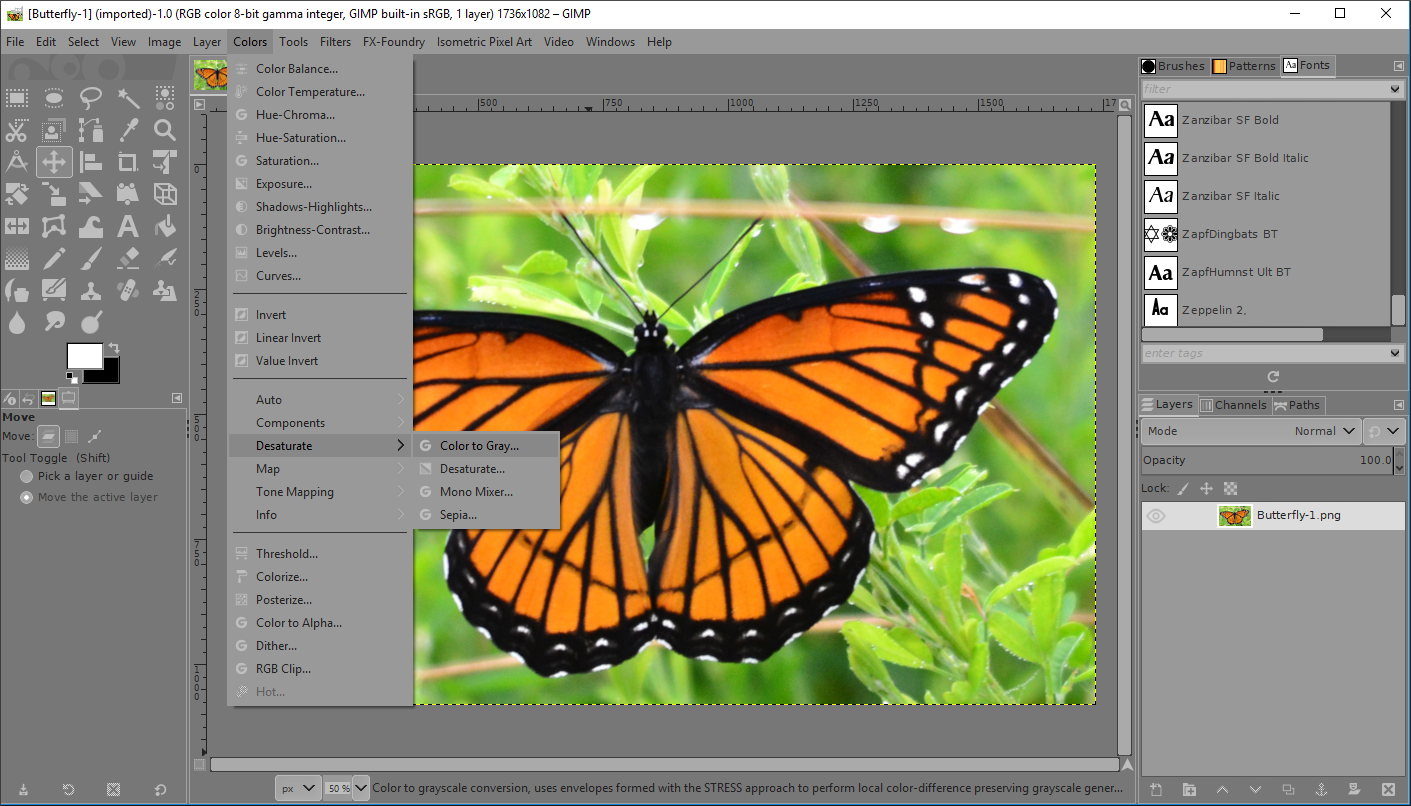Image resolution: width=1411 pixels, height=806 pixels.
Task: Refresh the font list
Action: [x=1272, y=376]
